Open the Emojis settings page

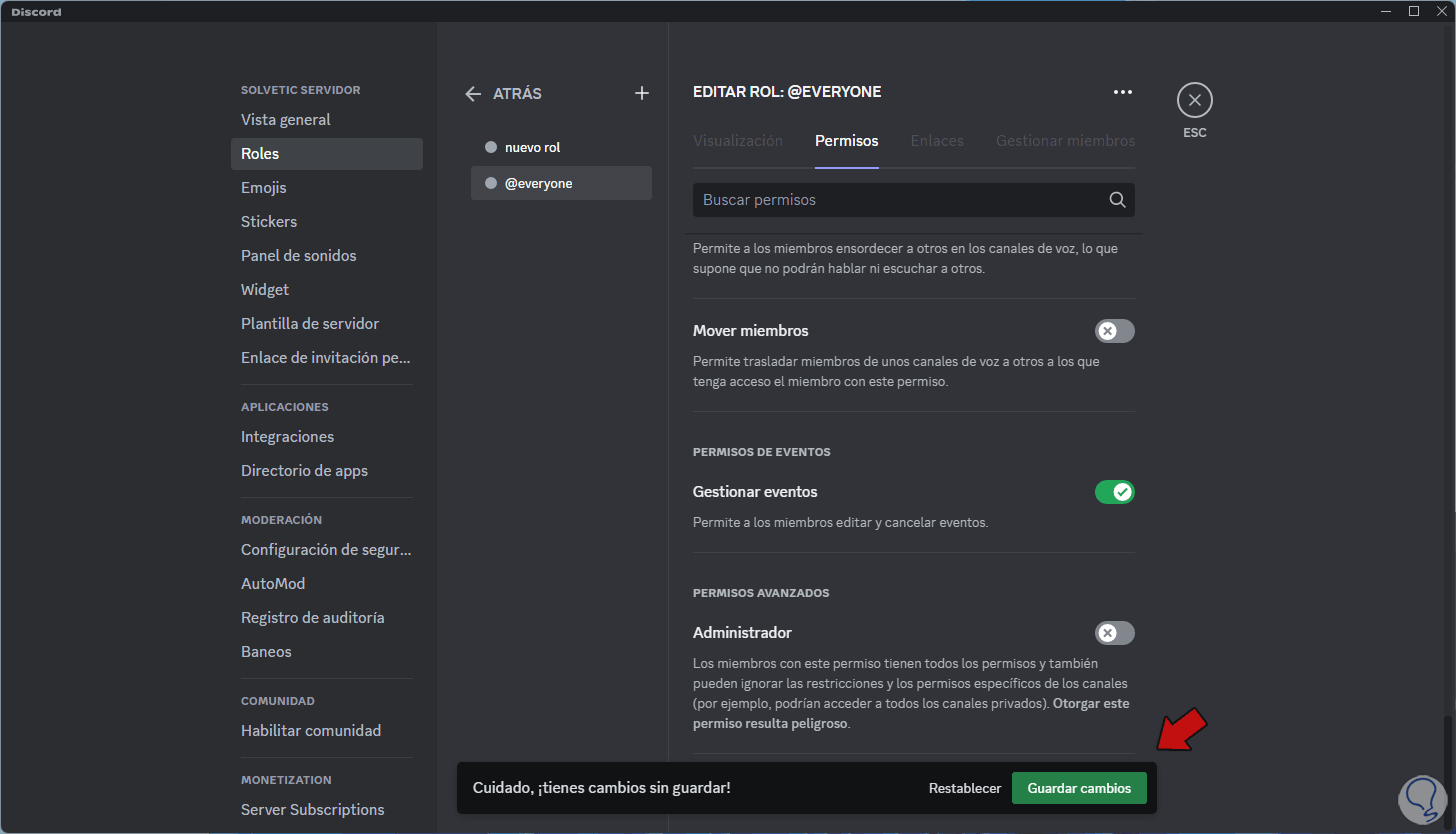(264, 188)
